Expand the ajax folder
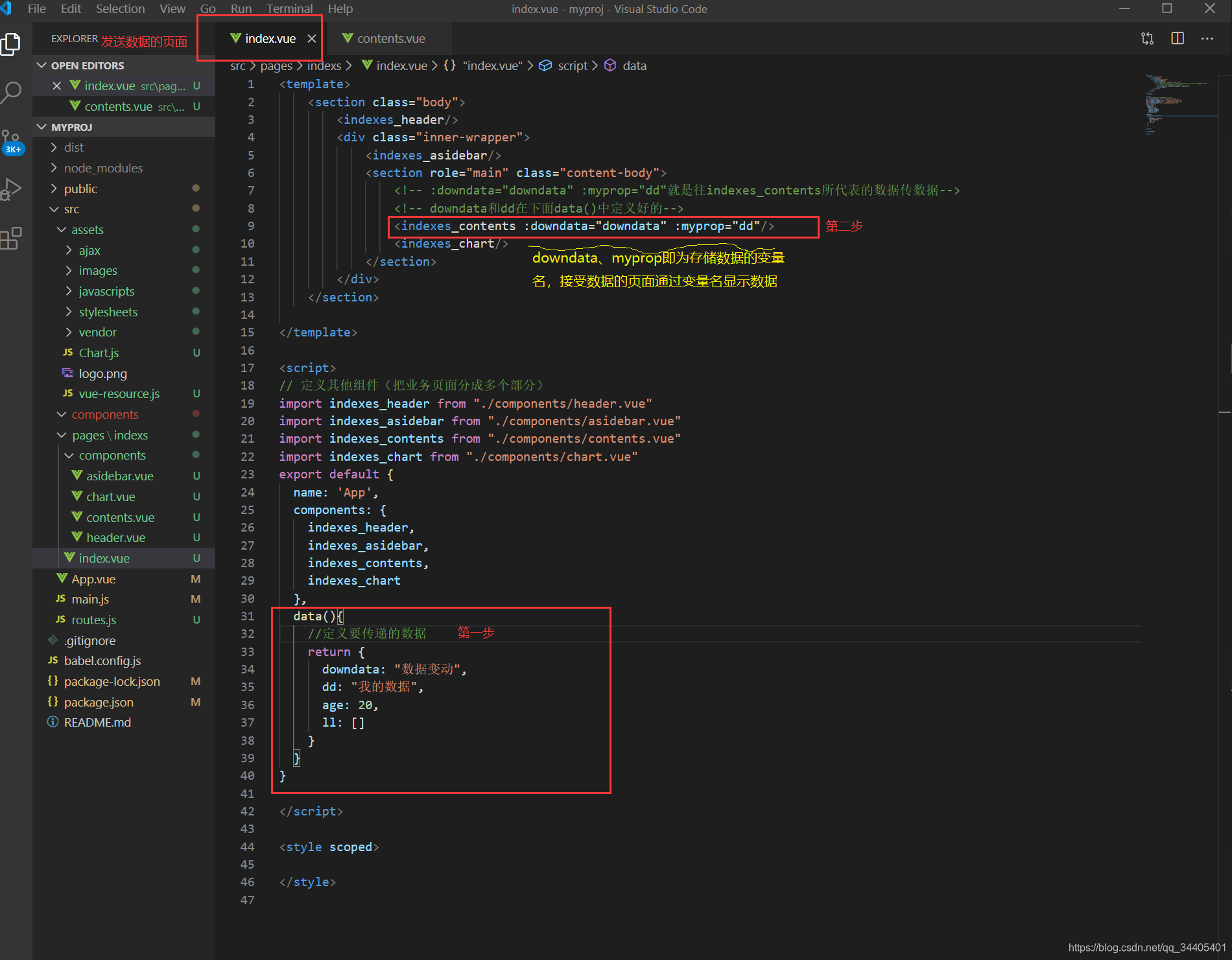 tap(69, 250)
